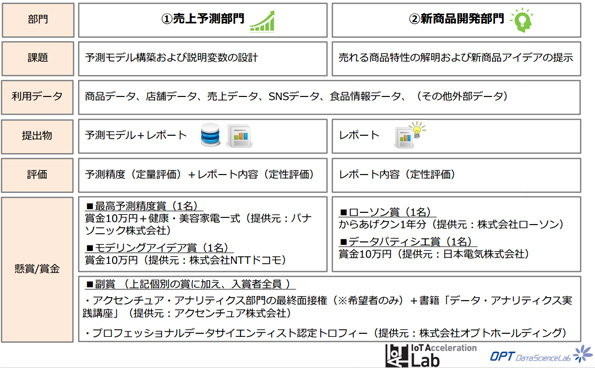Image resolution: width=595 pixels, height=368 pixels.
Task: Select the 部門 row header cell
Action: pos(38,20)
